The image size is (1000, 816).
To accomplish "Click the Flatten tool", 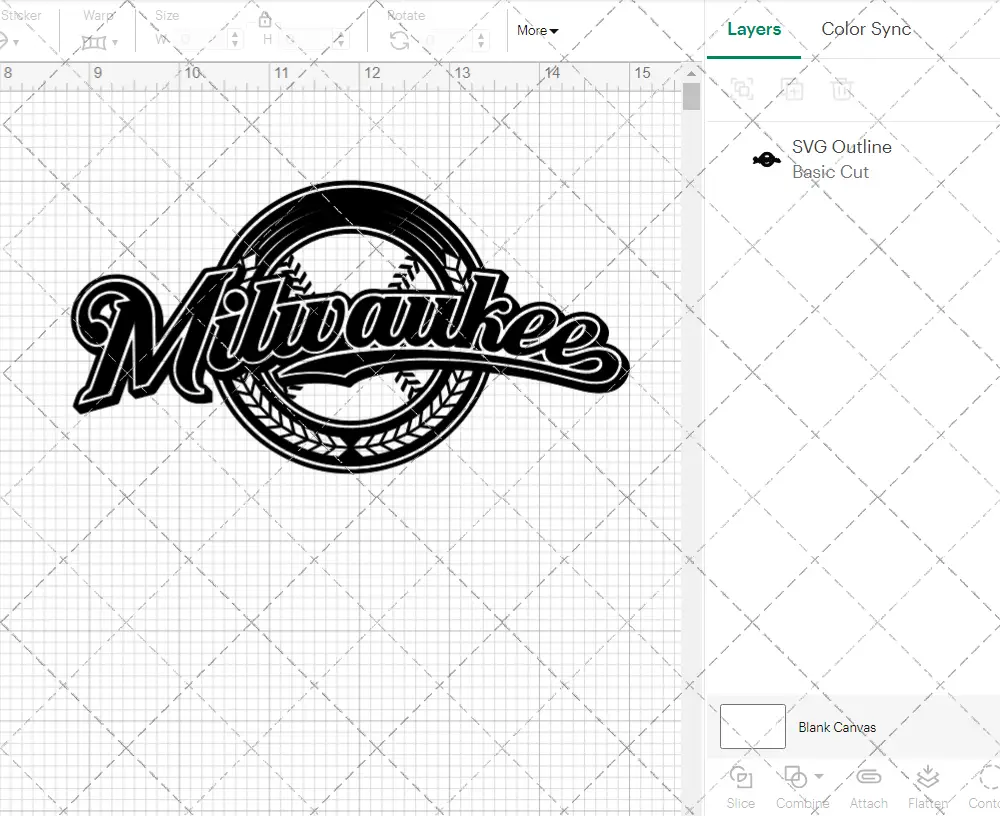I will click(927, 787).
